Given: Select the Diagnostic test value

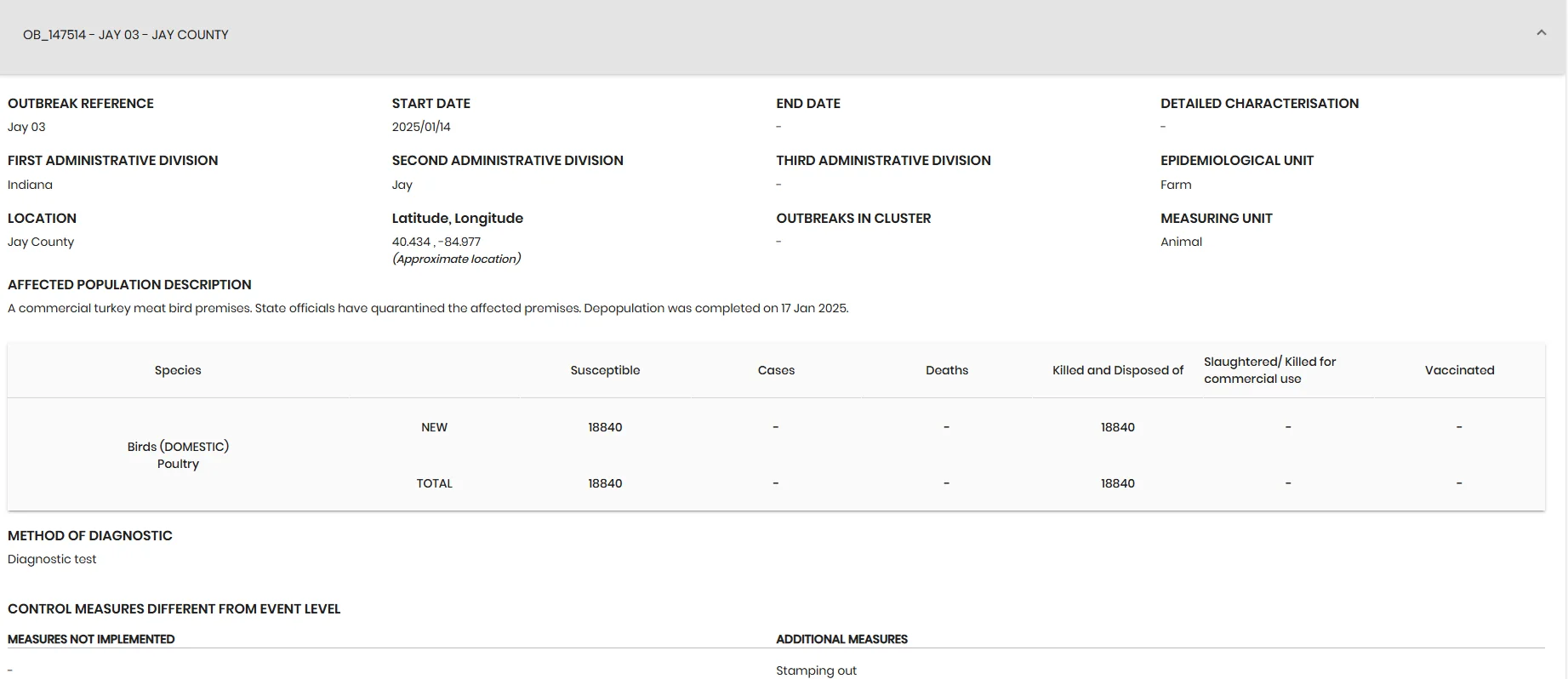Looking at the screenshot, I should (x=52, y=559).
